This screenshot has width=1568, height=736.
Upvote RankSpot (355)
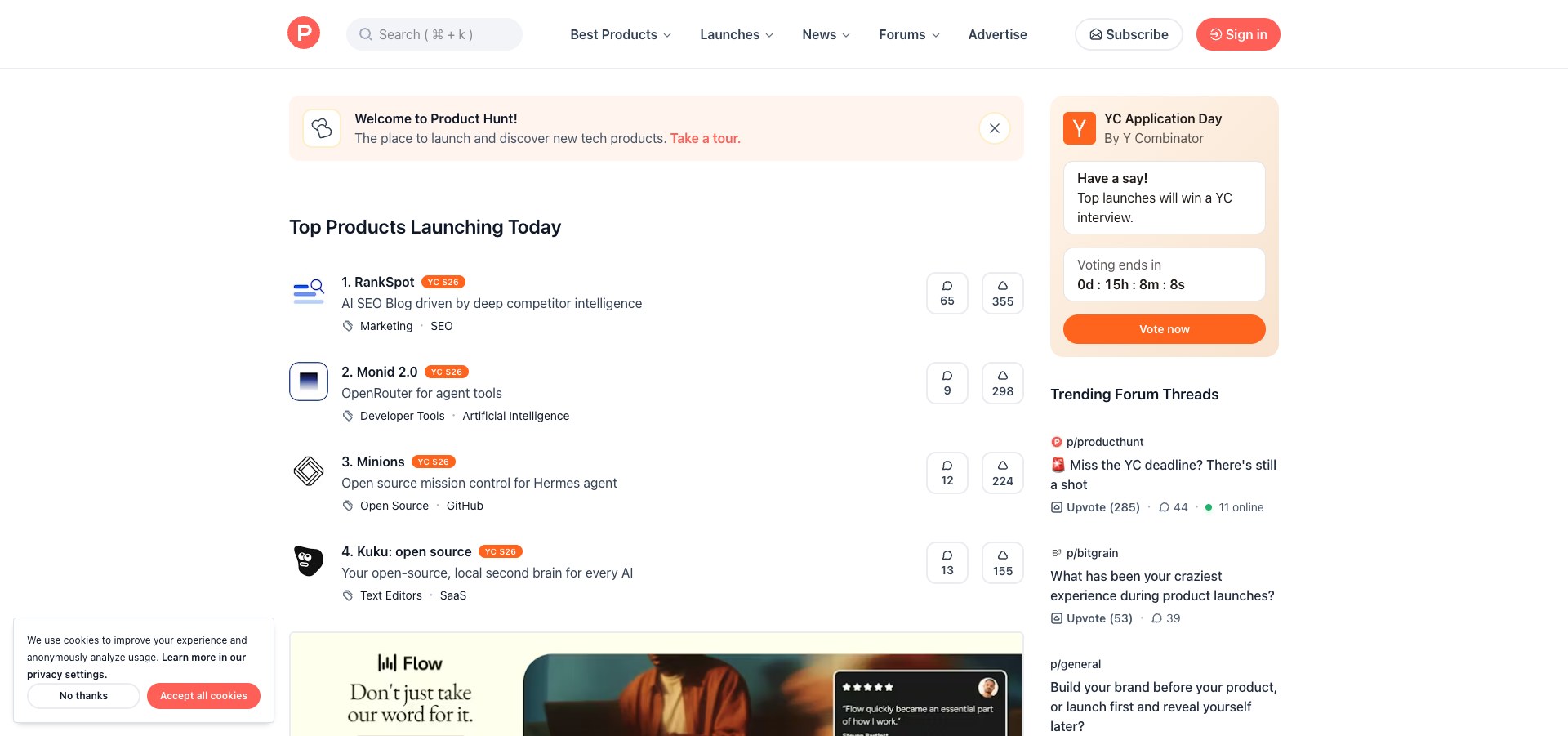pyautogui.click(x=1003, y=293)
